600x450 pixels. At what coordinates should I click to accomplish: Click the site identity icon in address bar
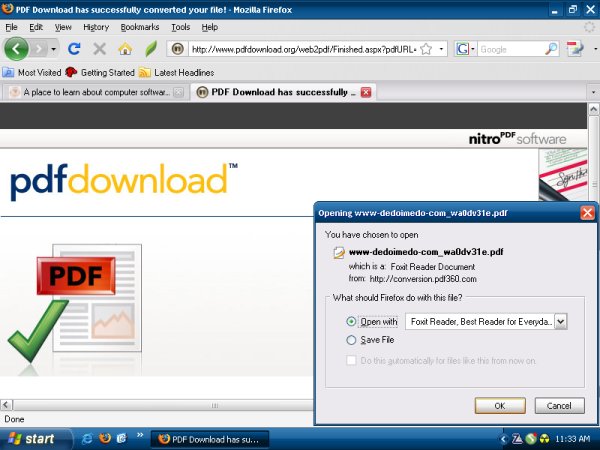click(x=178, y=49)
